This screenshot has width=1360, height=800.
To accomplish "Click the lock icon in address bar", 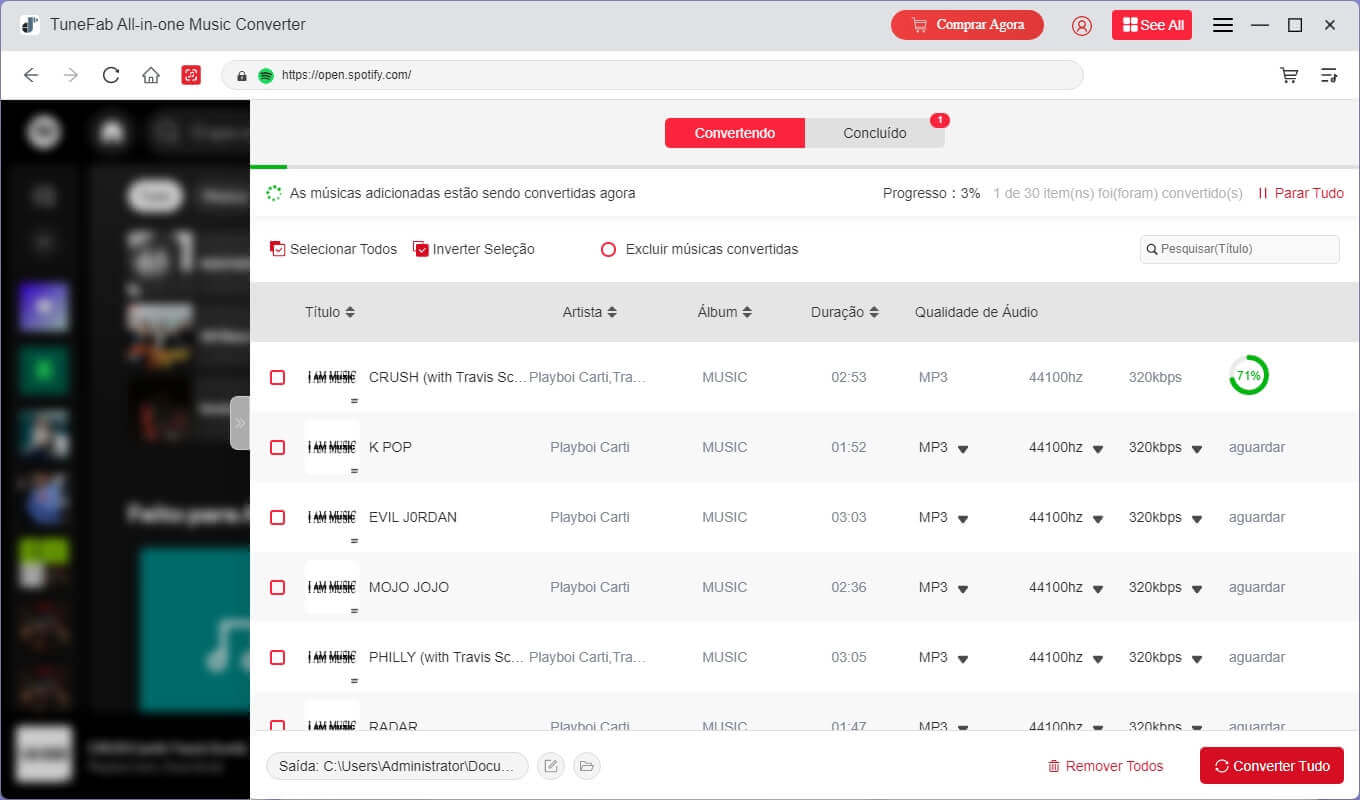I will [241, 75].
